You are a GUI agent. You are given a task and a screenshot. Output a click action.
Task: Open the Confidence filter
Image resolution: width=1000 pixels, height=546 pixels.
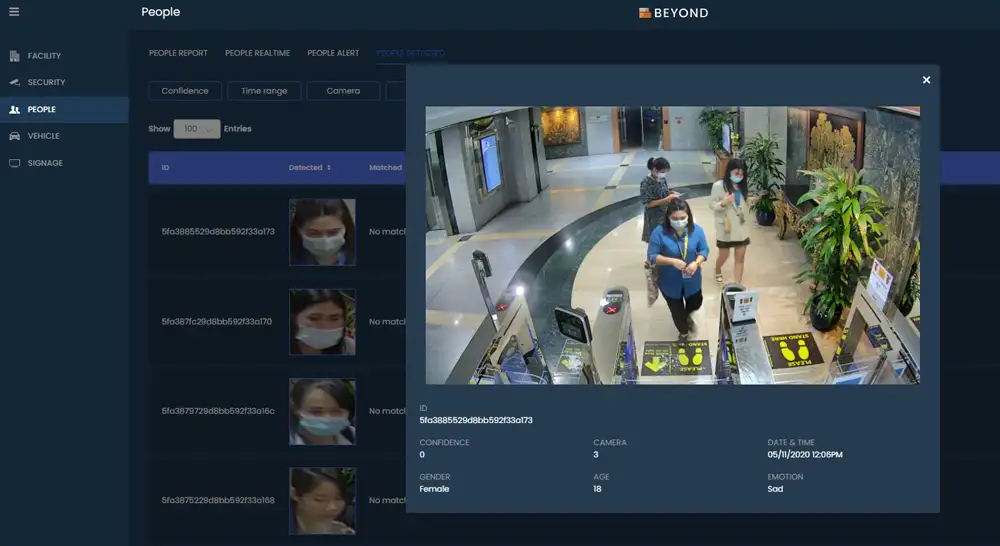point(185,91)
